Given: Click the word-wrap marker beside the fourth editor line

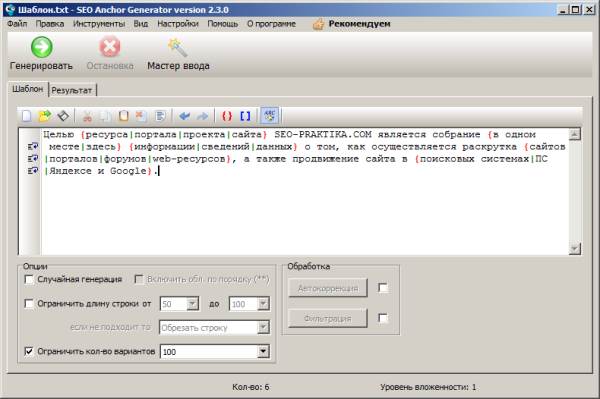Looking at the screenshot, I should pyautogui.click(x=33, y=171).
